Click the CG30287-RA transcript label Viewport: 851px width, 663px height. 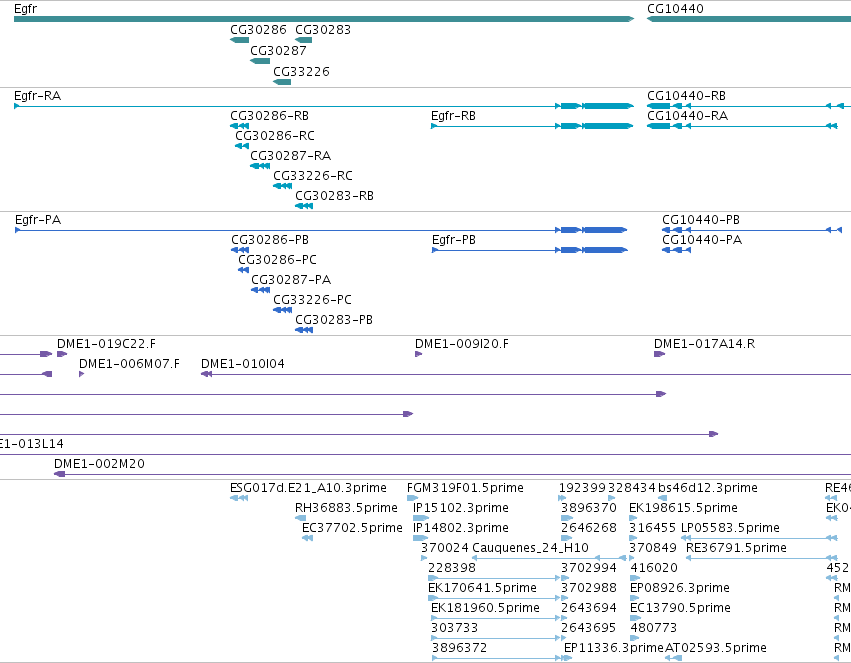[291, 156]
